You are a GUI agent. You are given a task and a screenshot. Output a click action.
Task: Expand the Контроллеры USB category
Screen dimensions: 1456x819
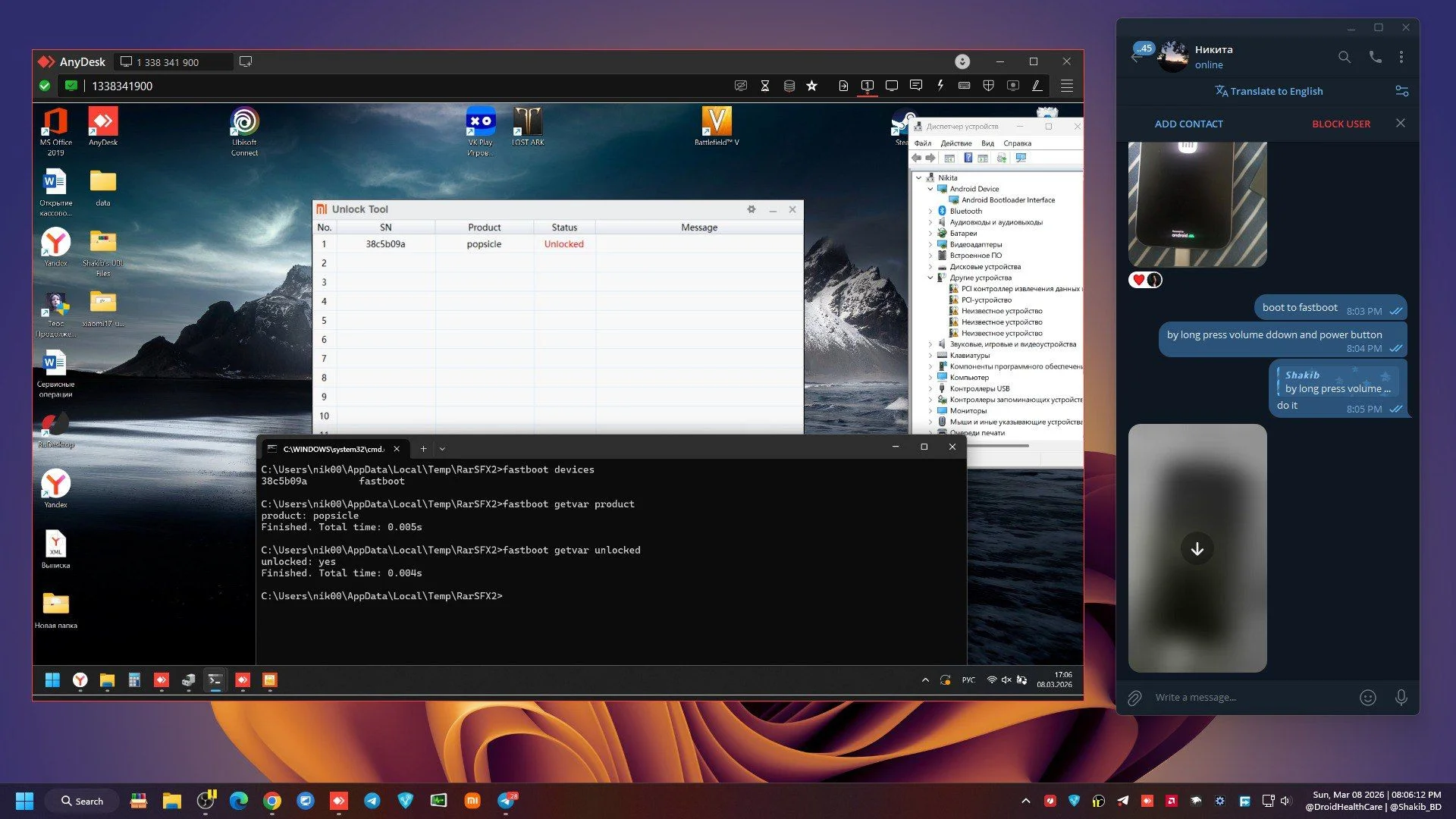coord(930,389)
